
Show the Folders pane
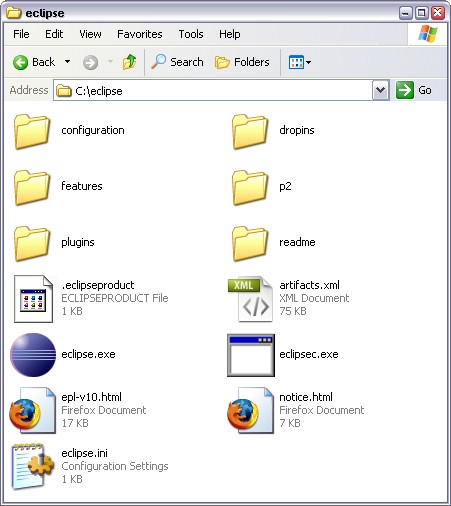pos(242,62)
